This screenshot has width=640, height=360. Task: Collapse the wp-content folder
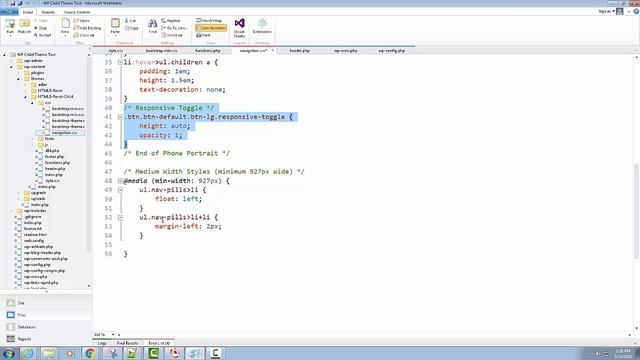11,67
